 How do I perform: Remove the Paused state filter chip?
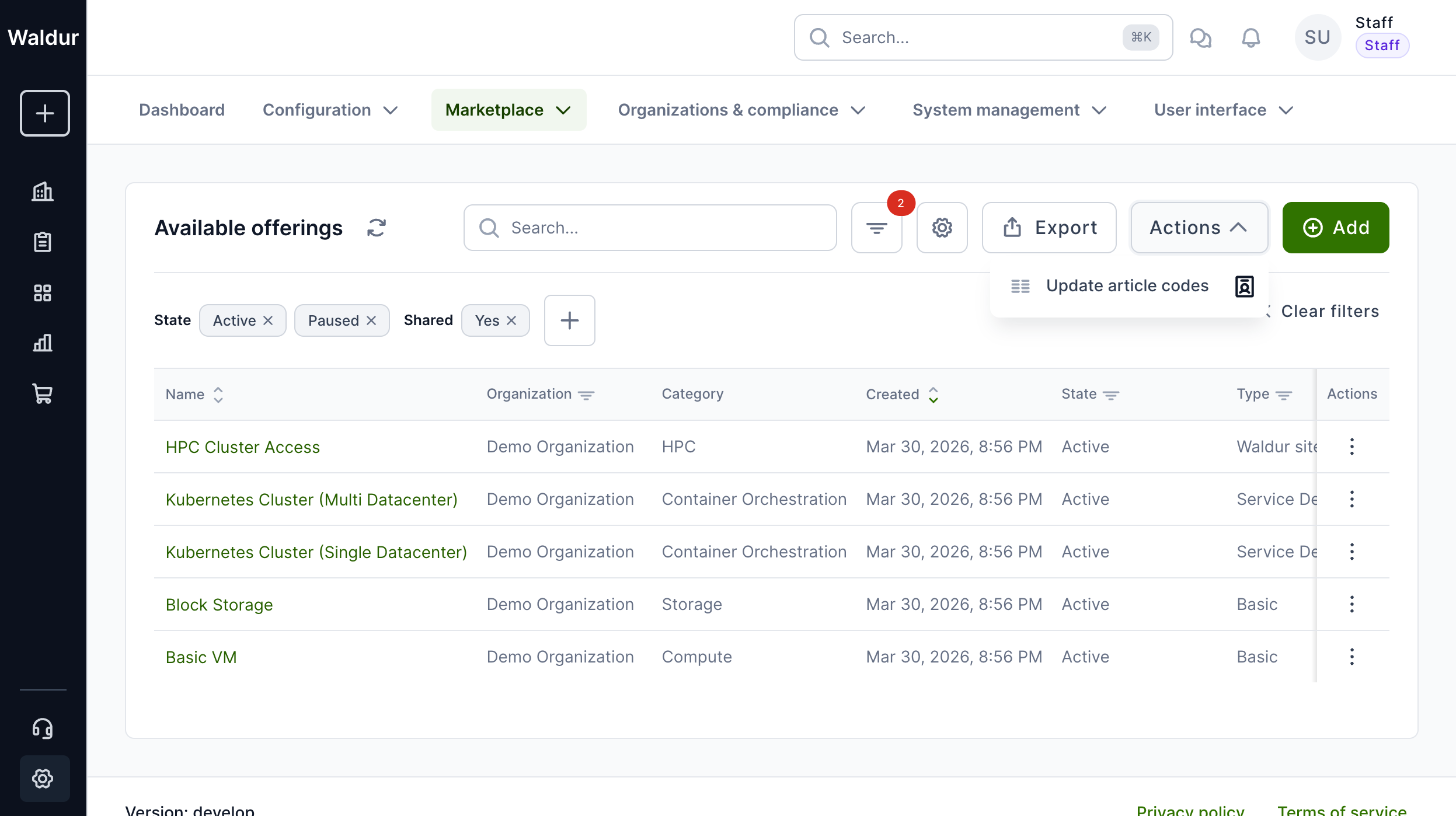371,320
